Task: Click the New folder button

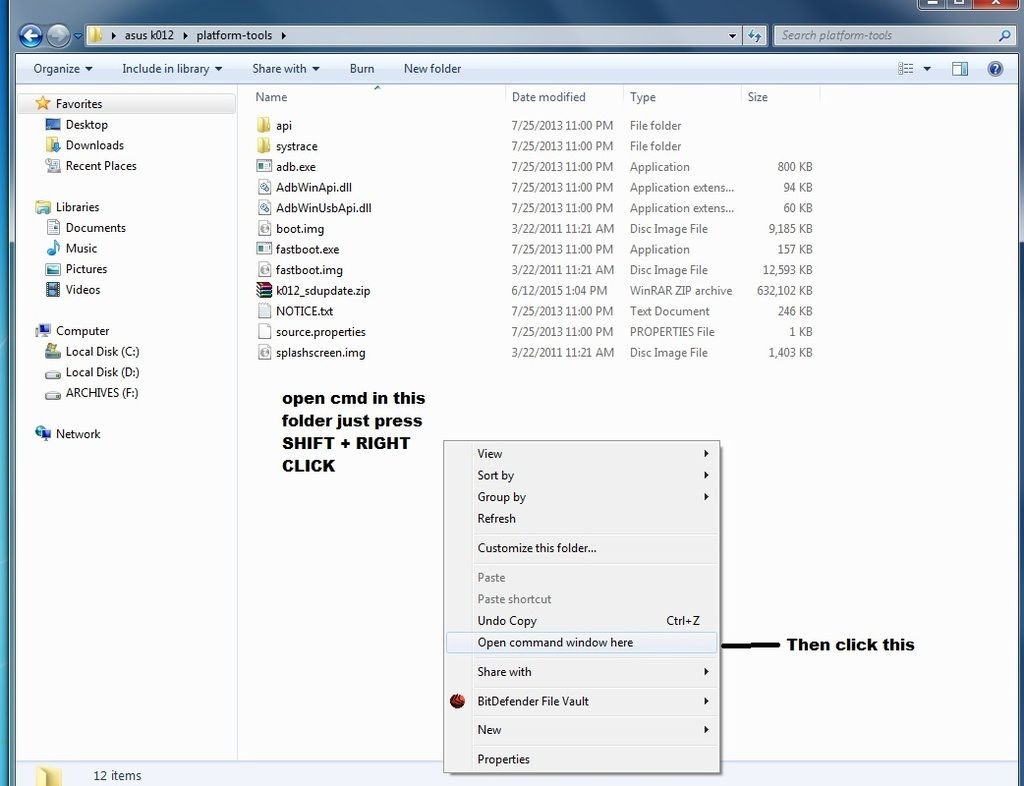Action: point(432,69)
